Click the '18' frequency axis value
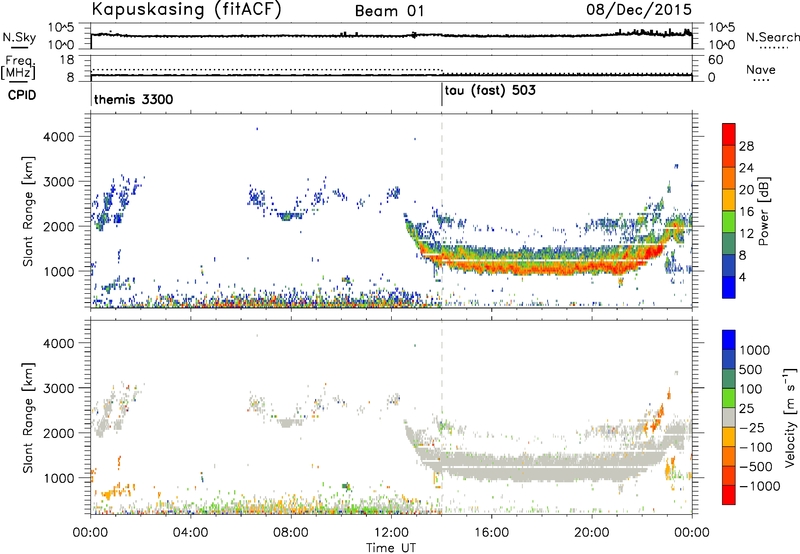Image resolution: width=800 pixels, height=554 pixels. [67, 60]
